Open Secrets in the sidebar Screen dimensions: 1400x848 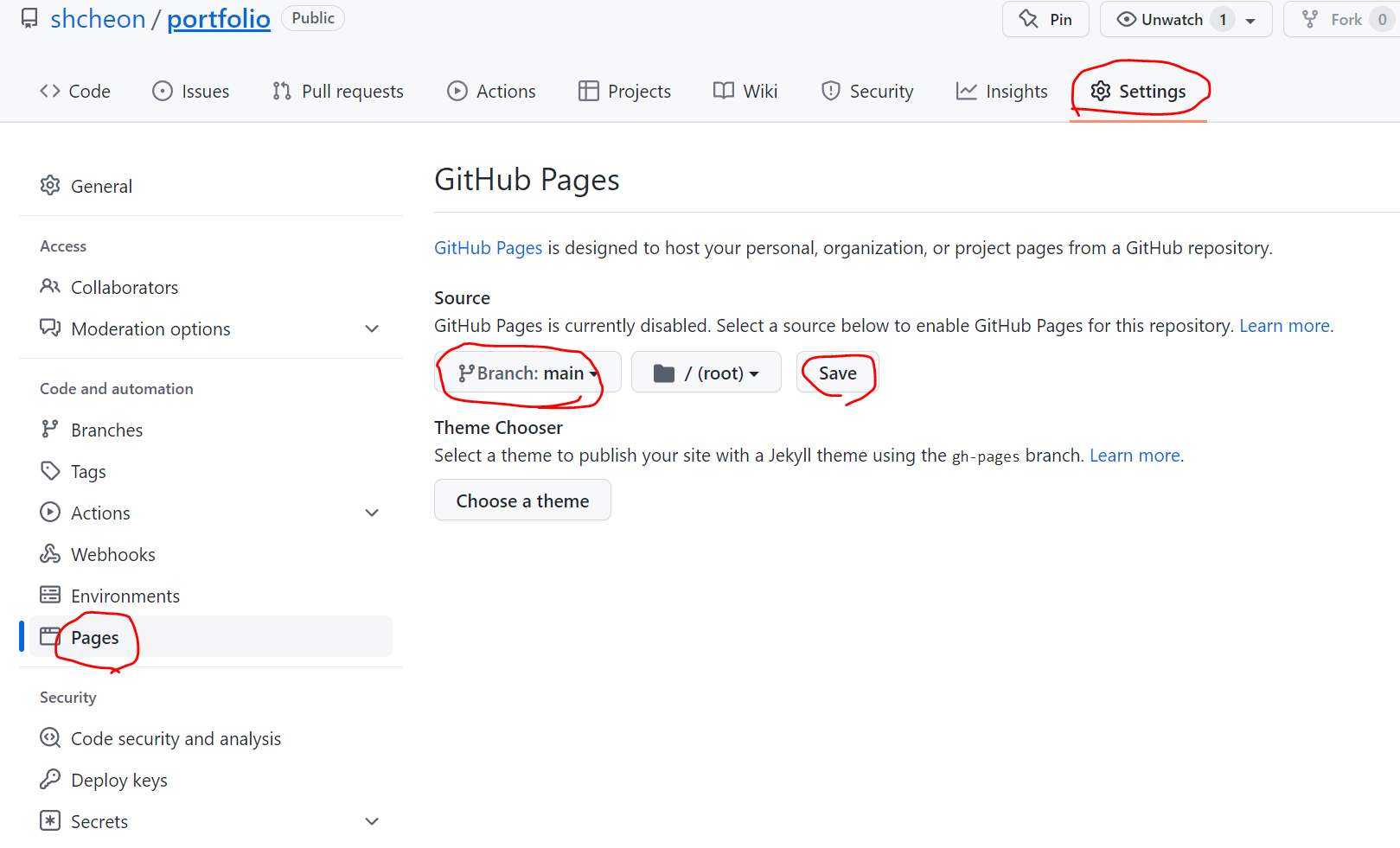point(211,821)
